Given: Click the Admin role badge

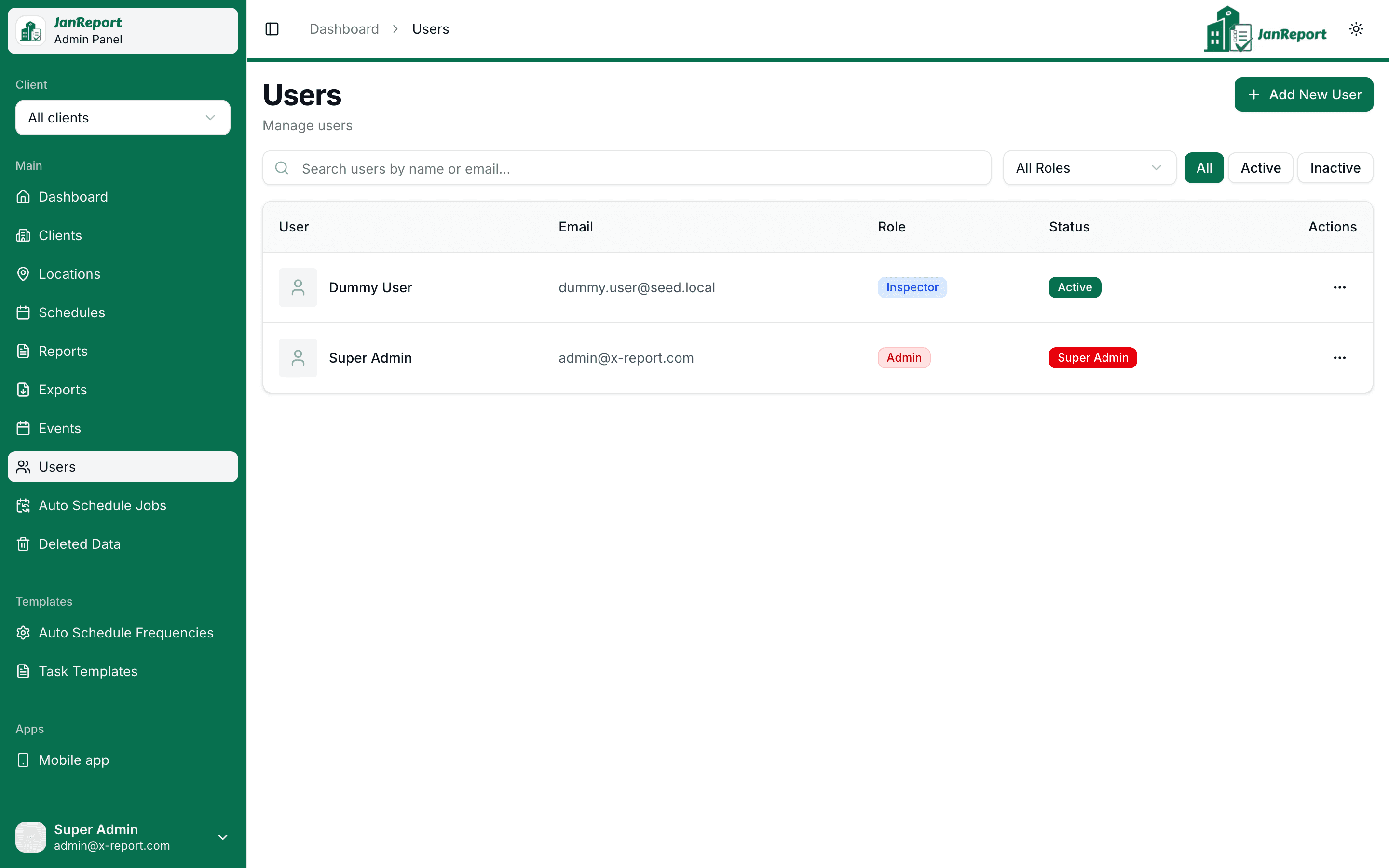Looking at the screenshot, I should click(x=904, y=358).
